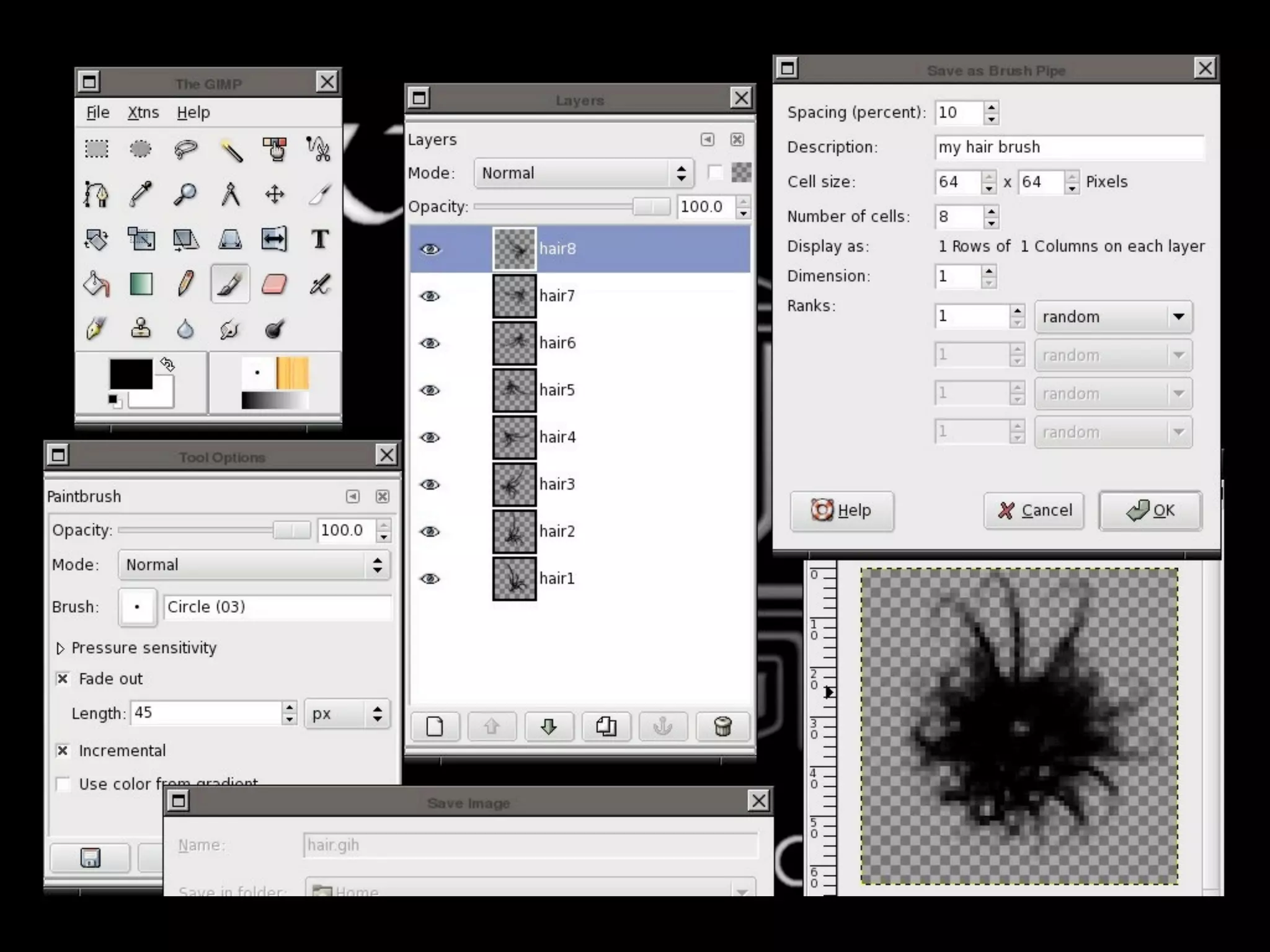
Task: Delete layer with trash icon
Action: 722,726
